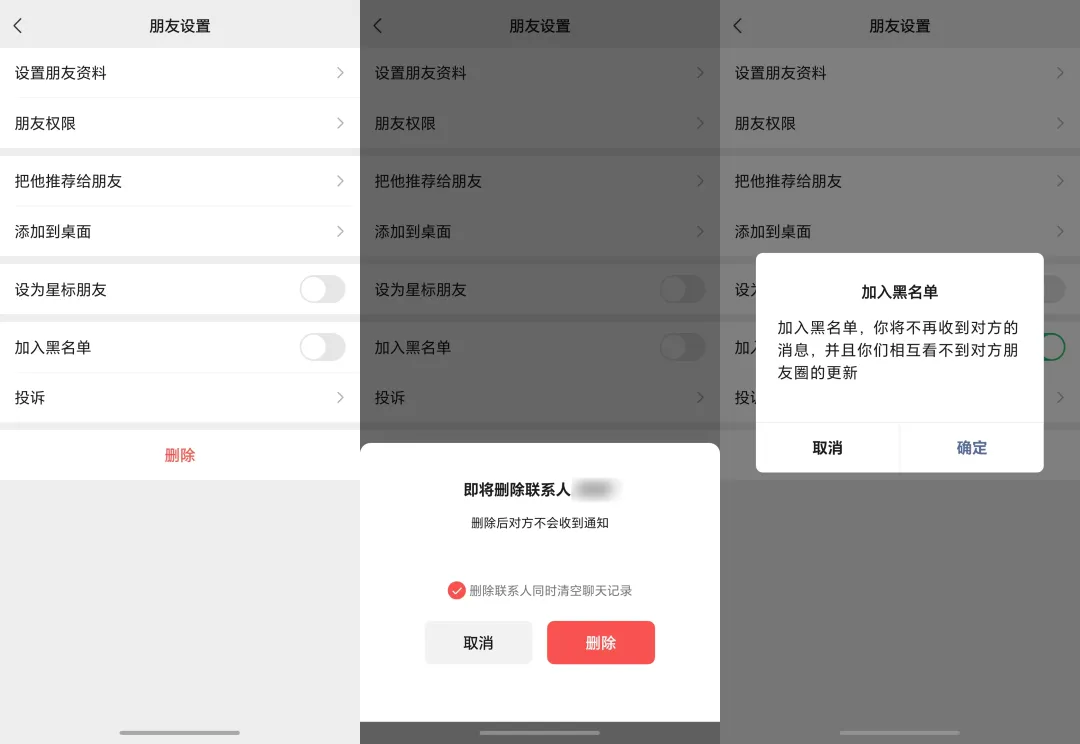Tap the back arrow on the rightmost panel
1080x744 pixels.
click(740, 25)
